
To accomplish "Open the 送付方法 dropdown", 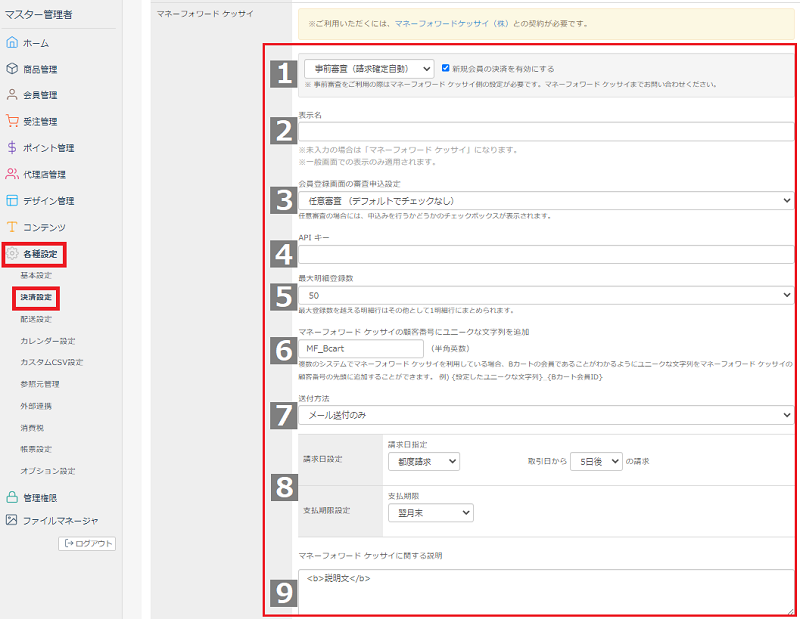I will [546, 415].
